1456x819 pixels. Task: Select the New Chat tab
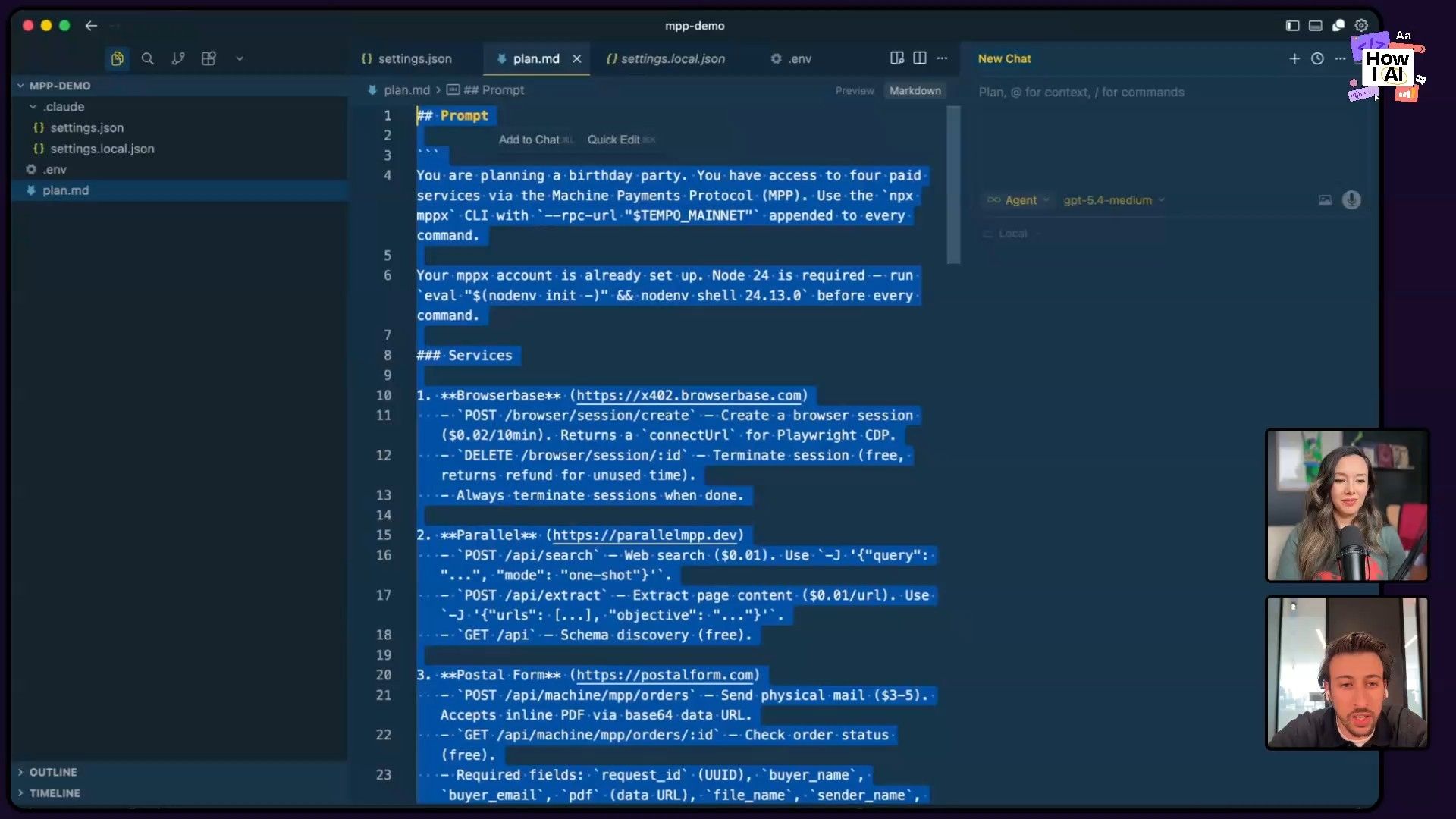[x=1004, y=58]
